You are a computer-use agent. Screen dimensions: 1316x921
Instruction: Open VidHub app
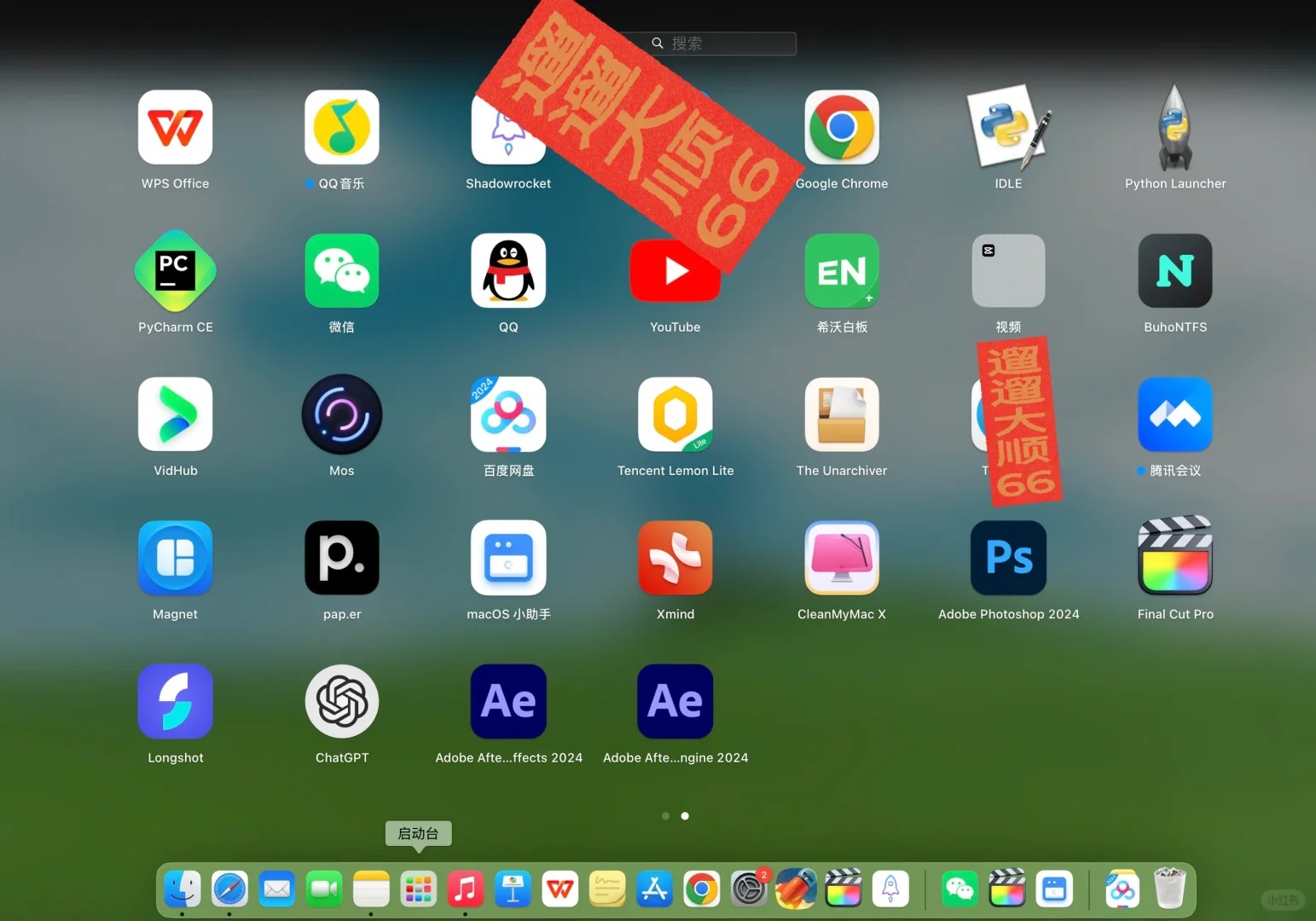point(175,414)
